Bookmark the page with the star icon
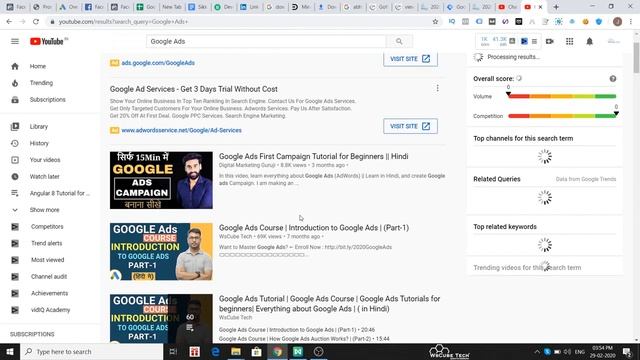The width and height of the screenshot is (640, 360). [x=436, y=22]
